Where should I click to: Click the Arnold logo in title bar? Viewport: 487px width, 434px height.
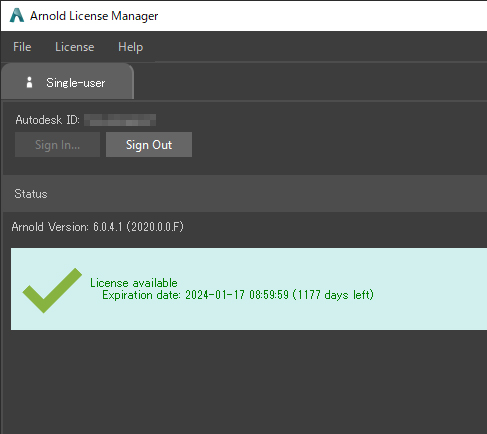[17, 15]
